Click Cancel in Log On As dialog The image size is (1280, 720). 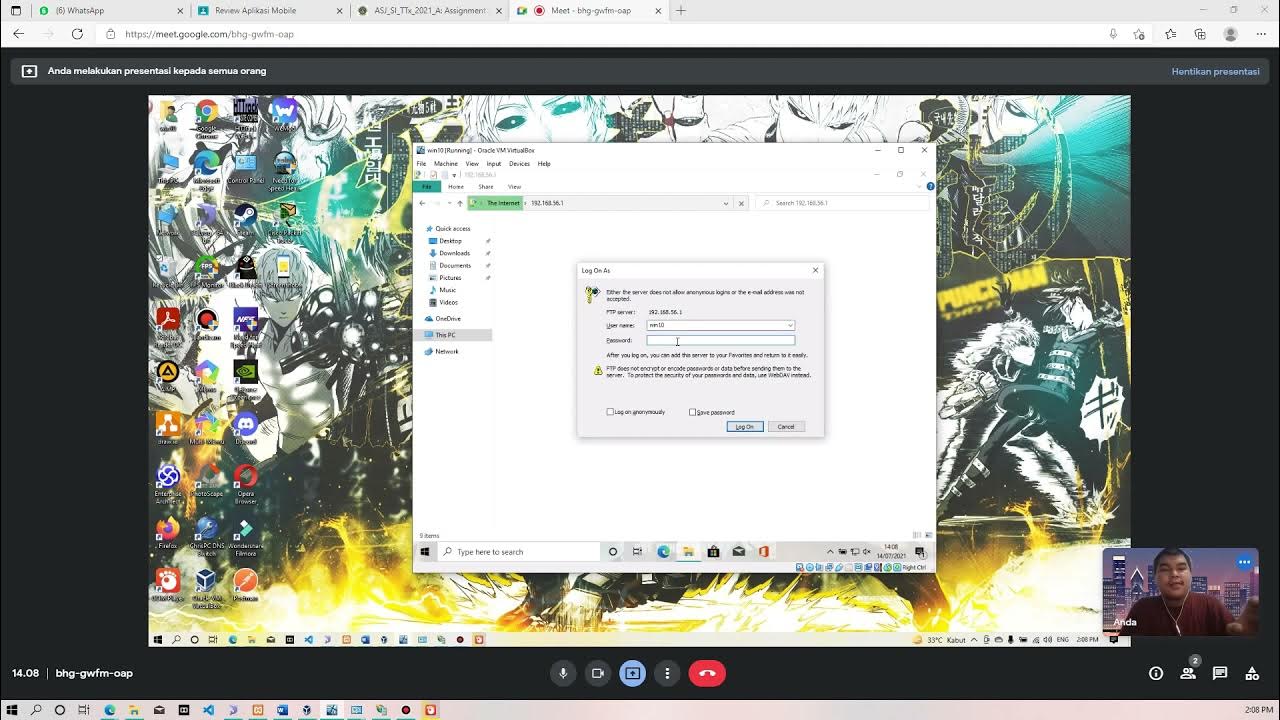(786, 427)
